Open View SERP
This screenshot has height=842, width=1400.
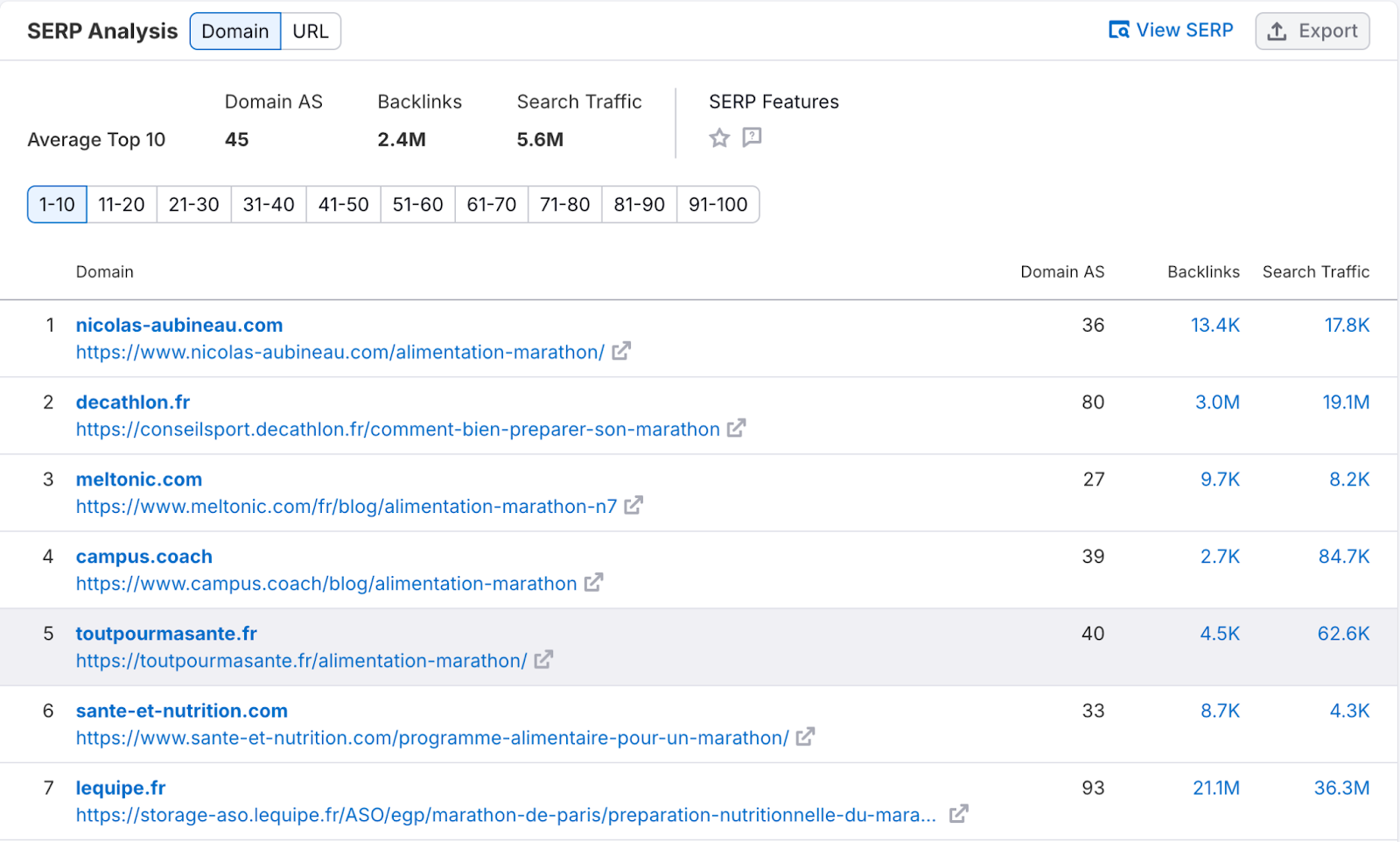1171,31
